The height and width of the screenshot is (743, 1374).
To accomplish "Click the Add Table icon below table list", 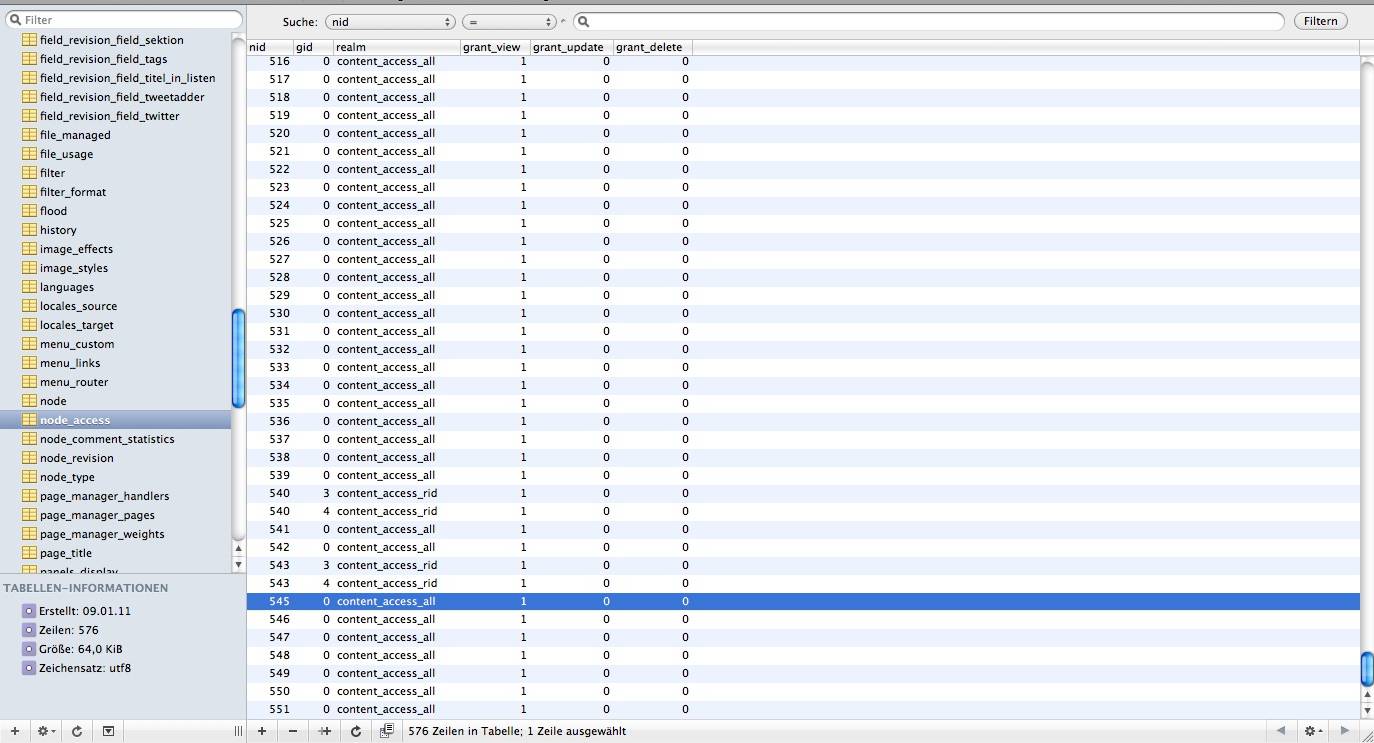I will pyautogui.click(x=15, y=731).
